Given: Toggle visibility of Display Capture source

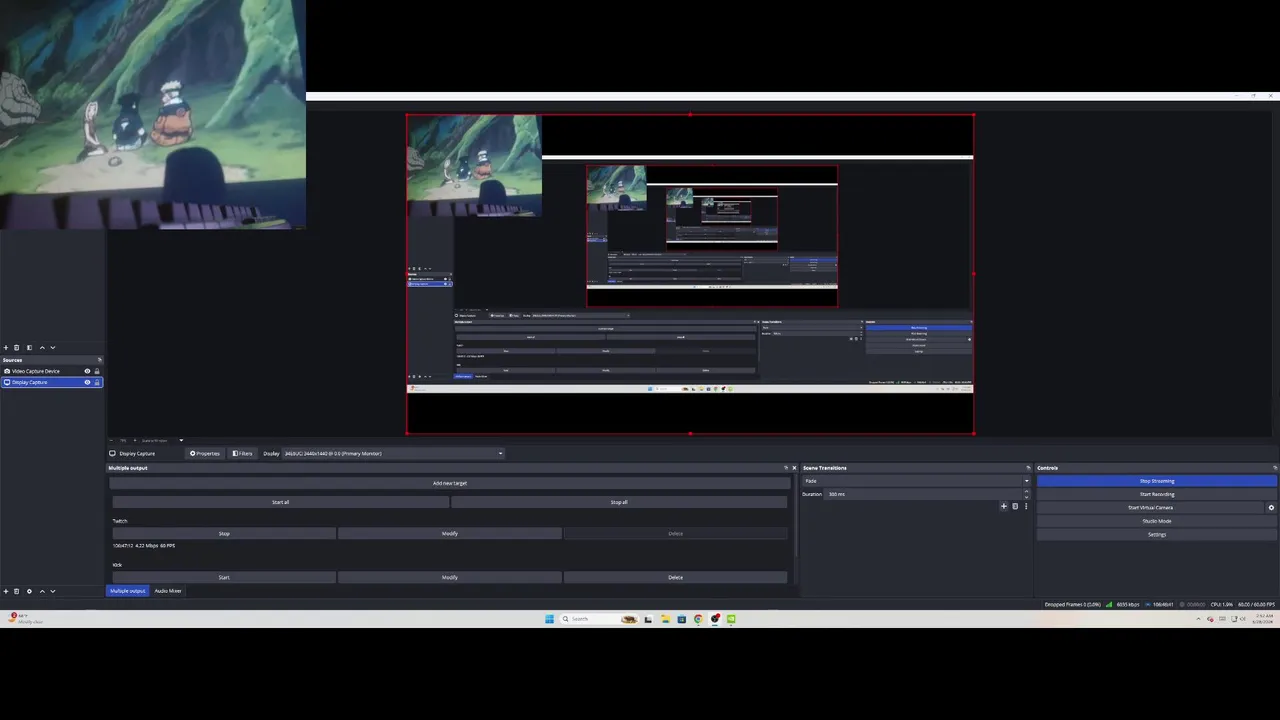Looking at the screenshot, I should coord(87,382).
